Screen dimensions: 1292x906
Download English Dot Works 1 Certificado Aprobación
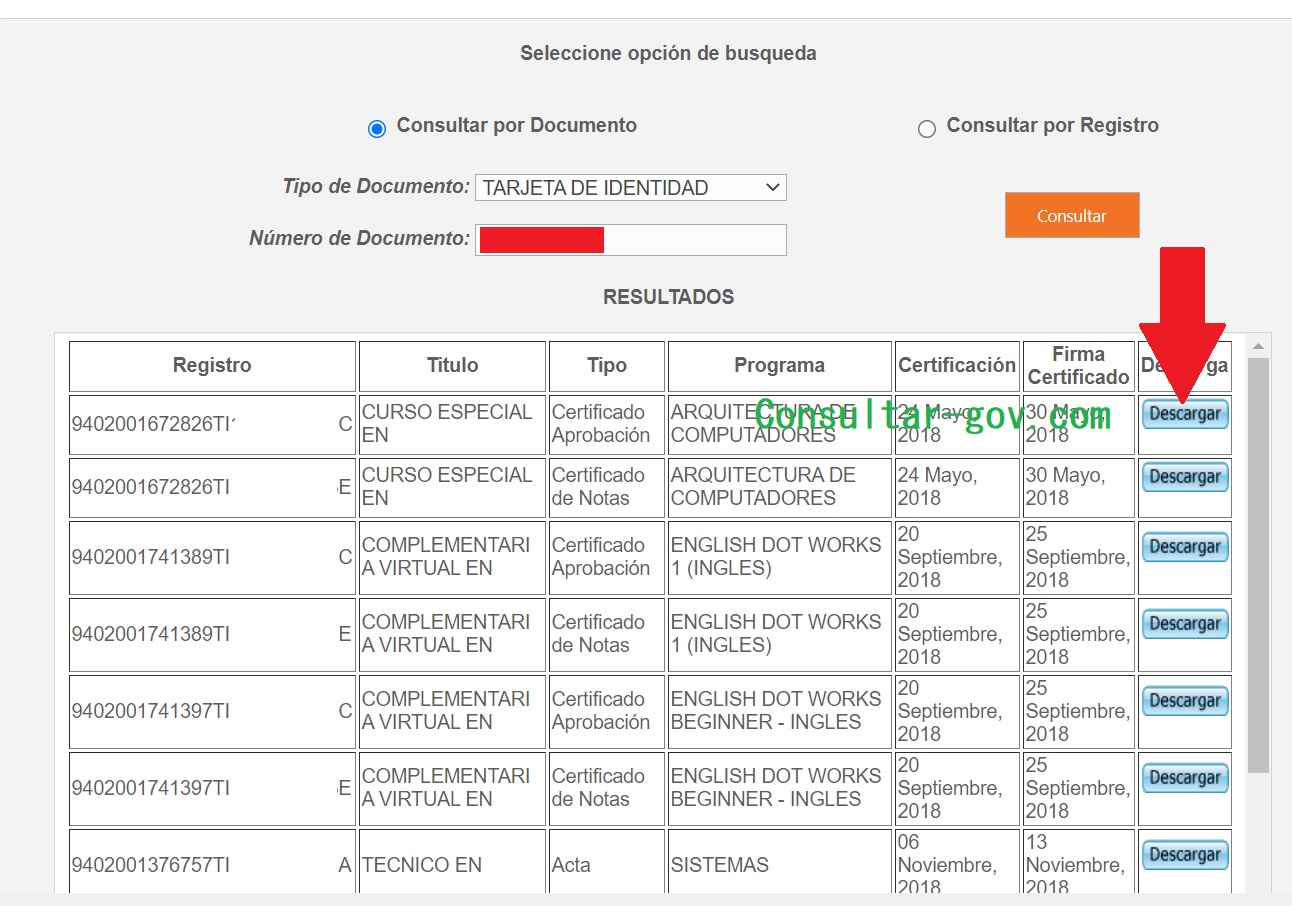(x=1185, y=547)
